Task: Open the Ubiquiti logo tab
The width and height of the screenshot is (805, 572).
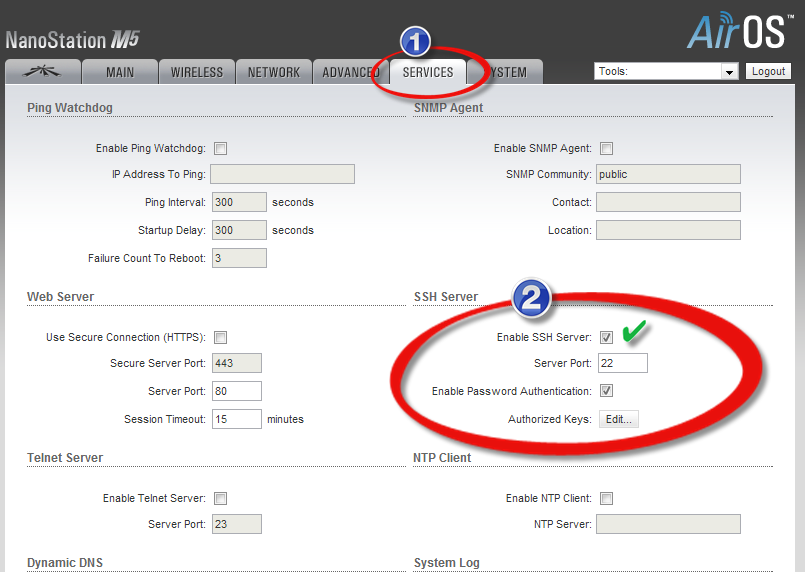Action: (43, 72)
